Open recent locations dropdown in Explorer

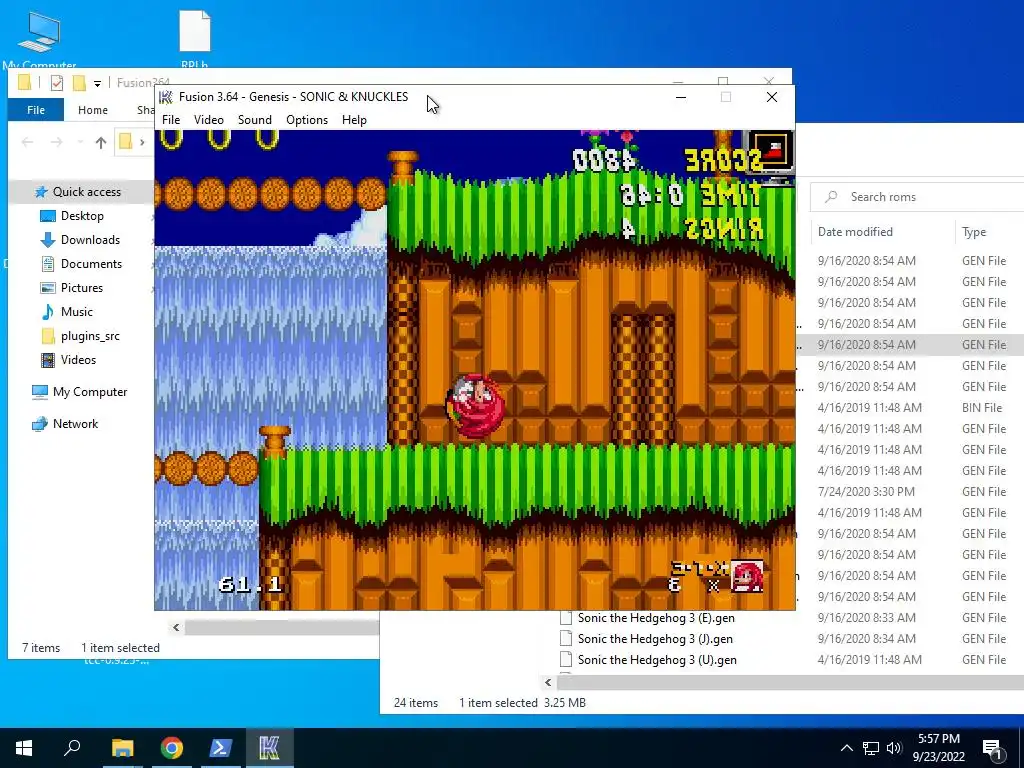(80, 142)
